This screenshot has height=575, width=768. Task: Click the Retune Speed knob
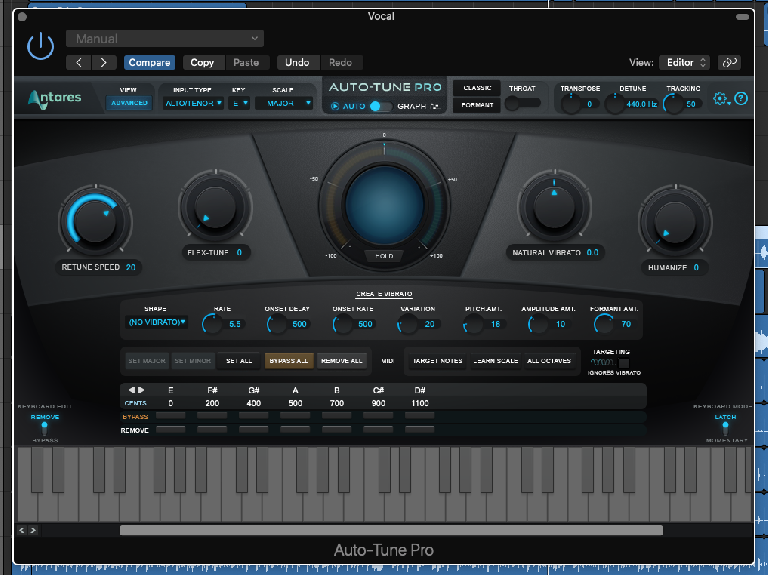coord(95,220)
